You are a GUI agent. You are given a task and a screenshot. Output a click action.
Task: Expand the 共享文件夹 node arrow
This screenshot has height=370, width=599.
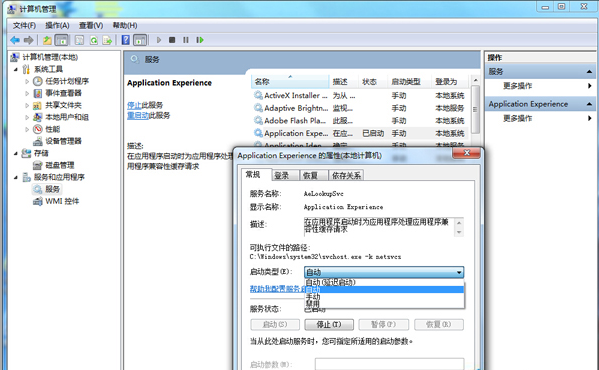point(27,105)
